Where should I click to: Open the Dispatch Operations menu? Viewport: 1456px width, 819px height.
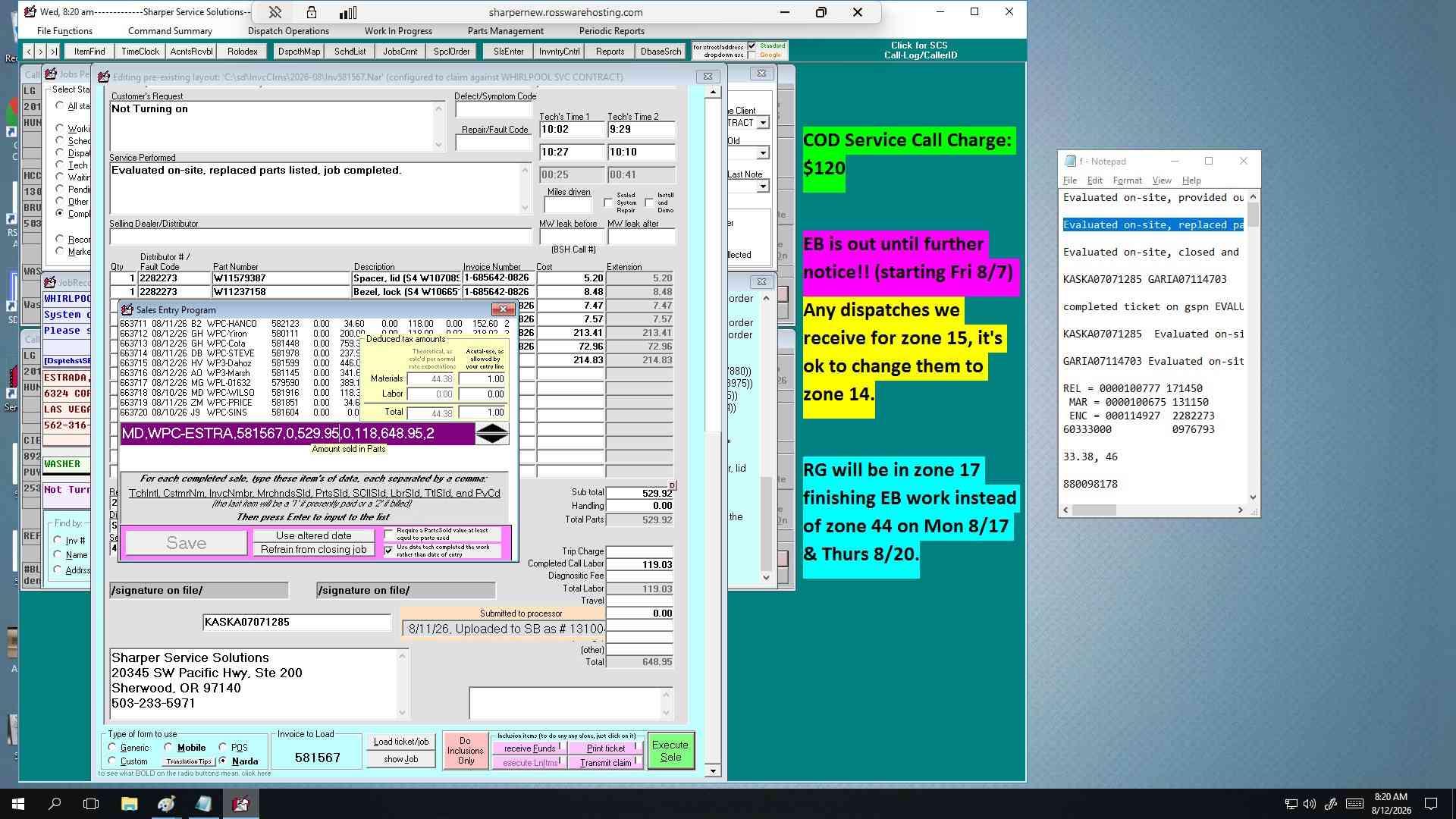click(x=288, y=31)
